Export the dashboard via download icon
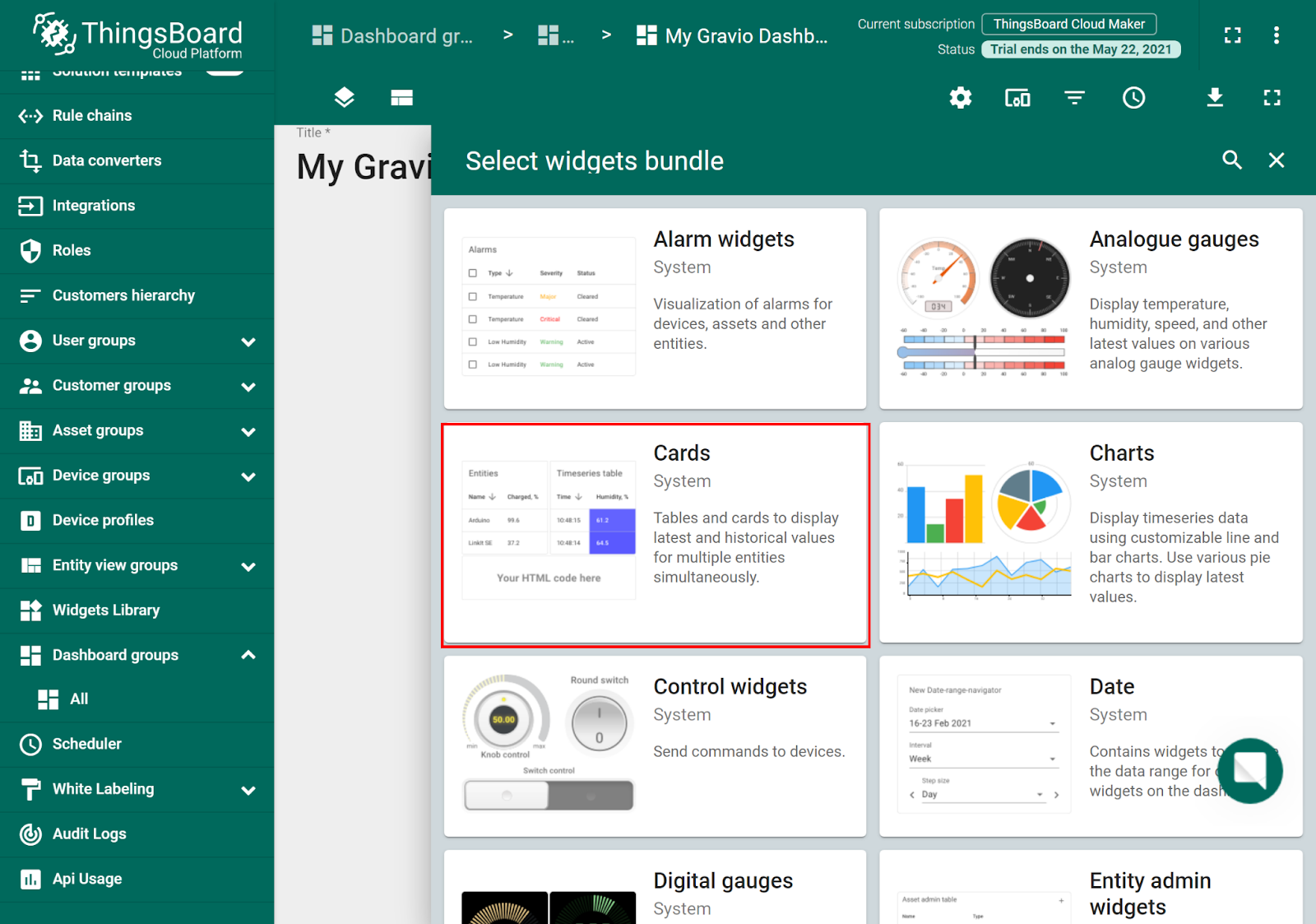The height and width of the screenshot is (924, 1316). click(1215, 98)
